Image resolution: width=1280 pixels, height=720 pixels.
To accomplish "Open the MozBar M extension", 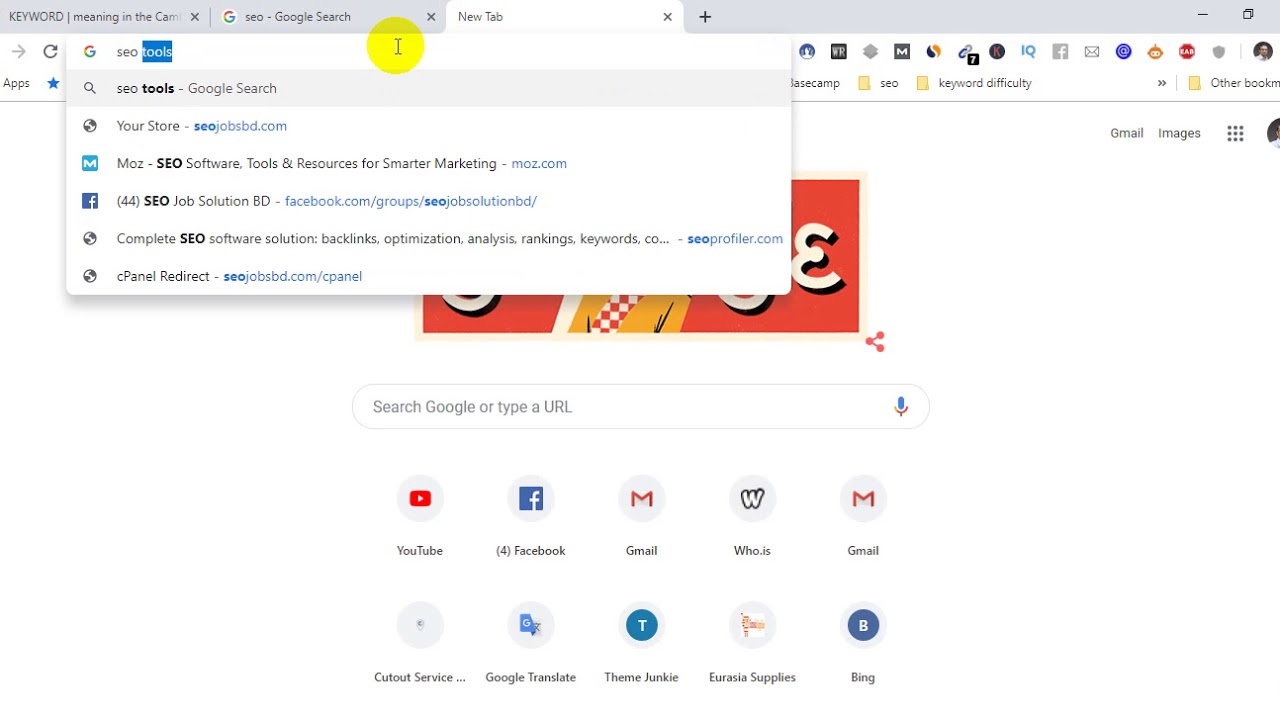I will pyautogui.click(x=902, y=52).
